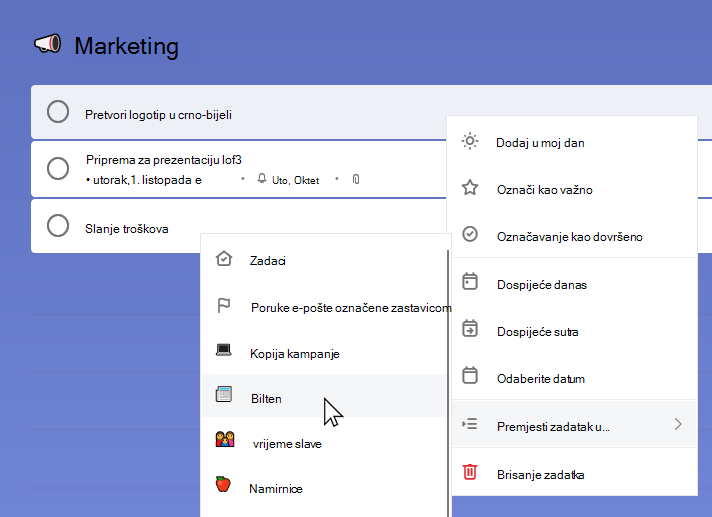Open 'Premjesti zadatak u...' submenu
This screenshot has width=712, height=517.
tap(574, 425)
